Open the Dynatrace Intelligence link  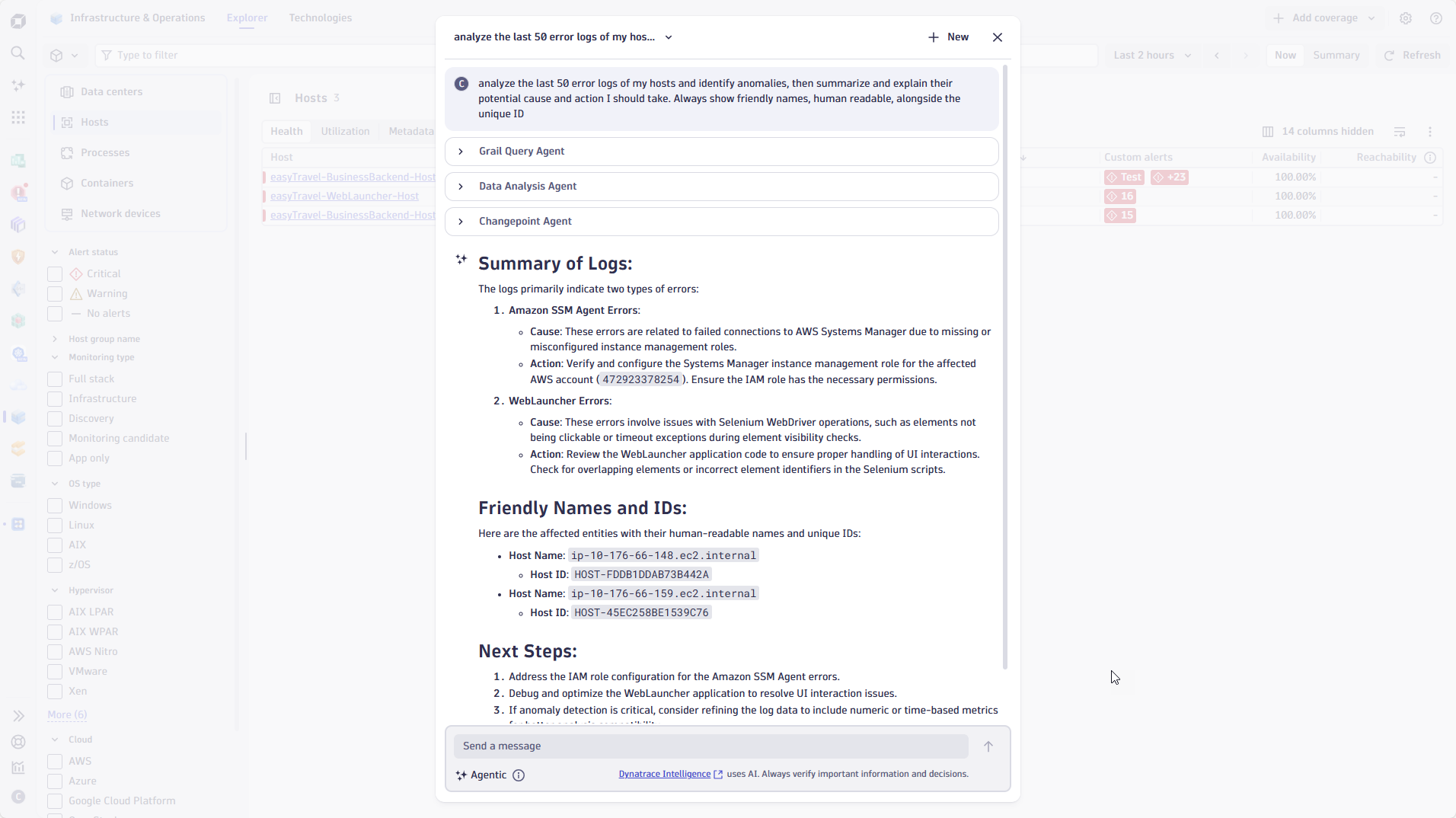(x=663, y=774)
